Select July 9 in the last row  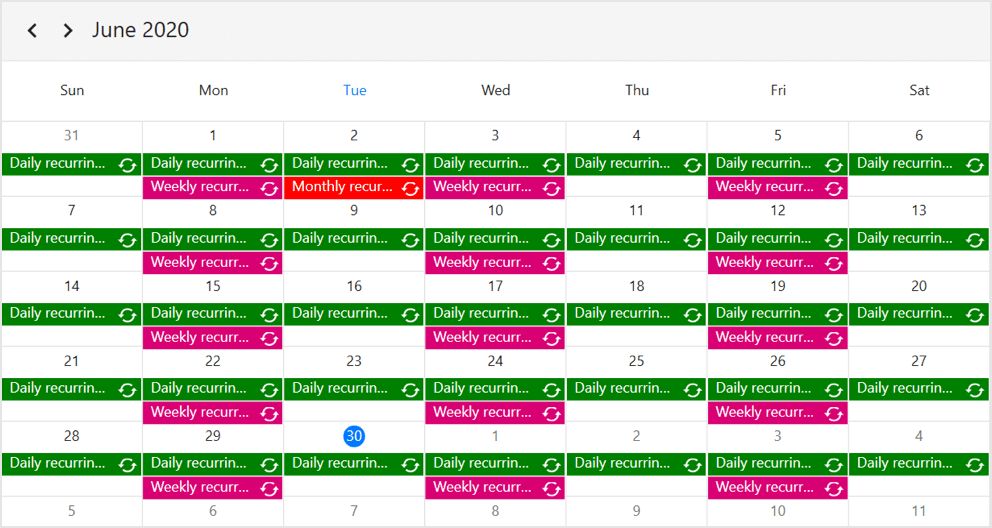[637, 511]
